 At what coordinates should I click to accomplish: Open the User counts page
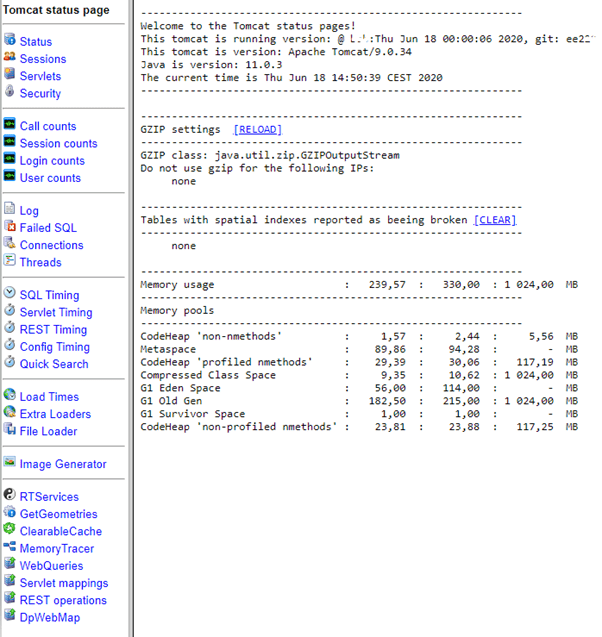tap(50, 178)
